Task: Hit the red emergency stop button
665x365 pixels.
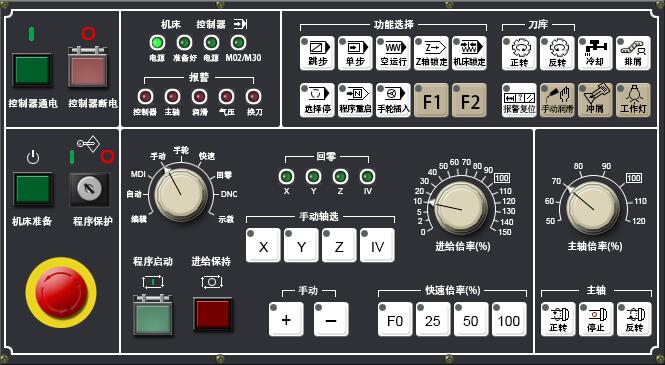Action: [61, 293]
